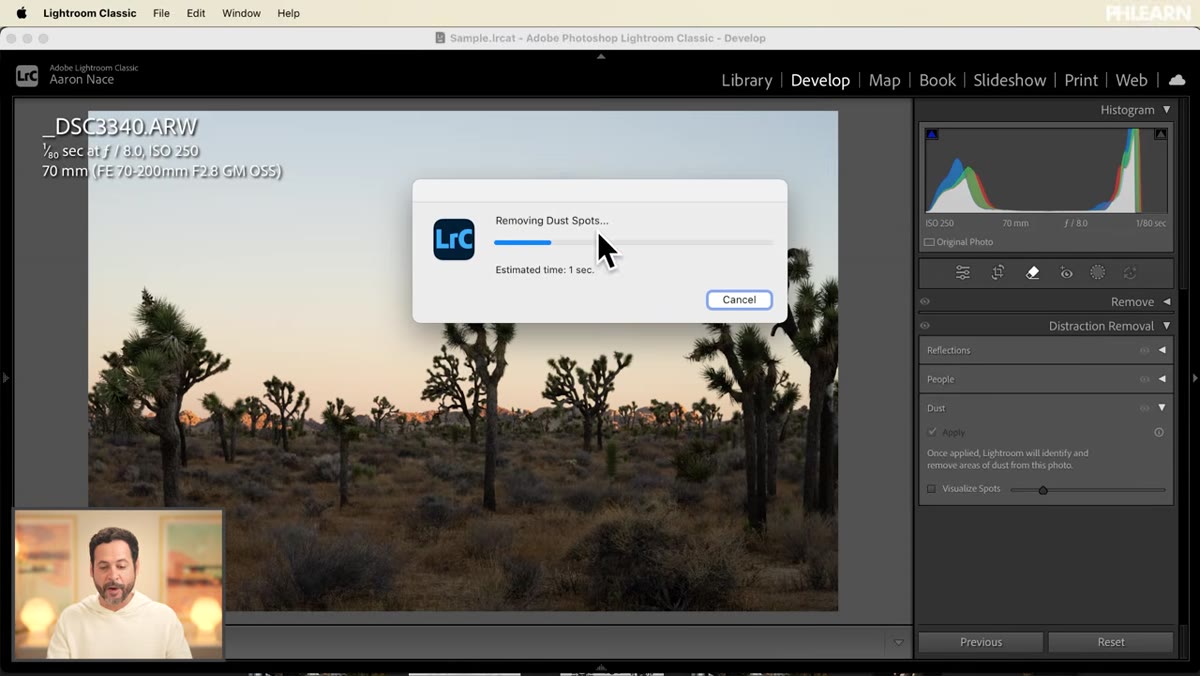Check the Apply checkbox under Dust
The image size is (1200, 676).
[x=932, y=433]
